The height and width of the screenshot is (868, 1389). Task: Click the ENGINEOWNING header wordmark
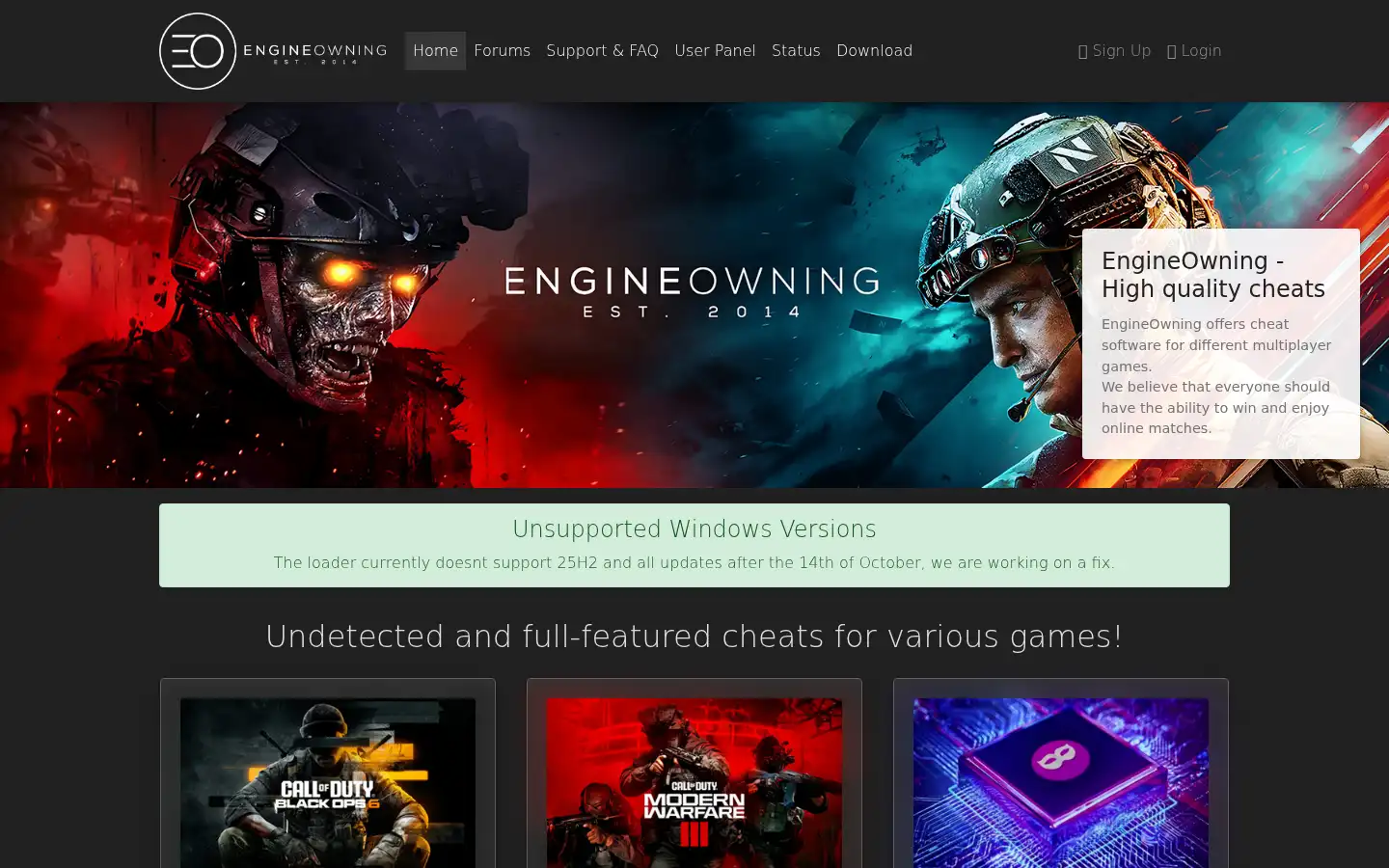click(x=314, y=53)
